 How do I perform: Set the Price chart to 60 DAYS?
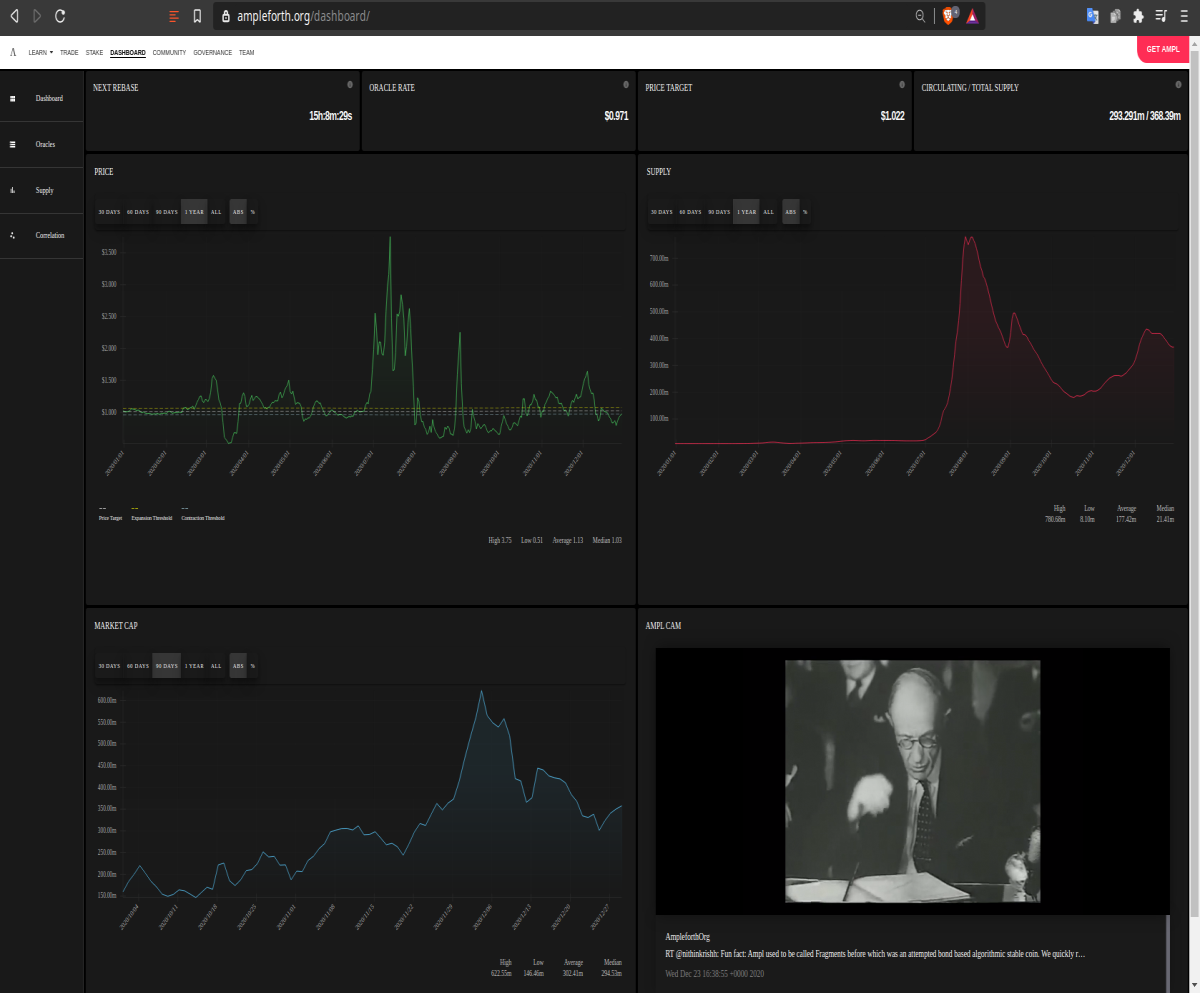(x=138, y=212)
